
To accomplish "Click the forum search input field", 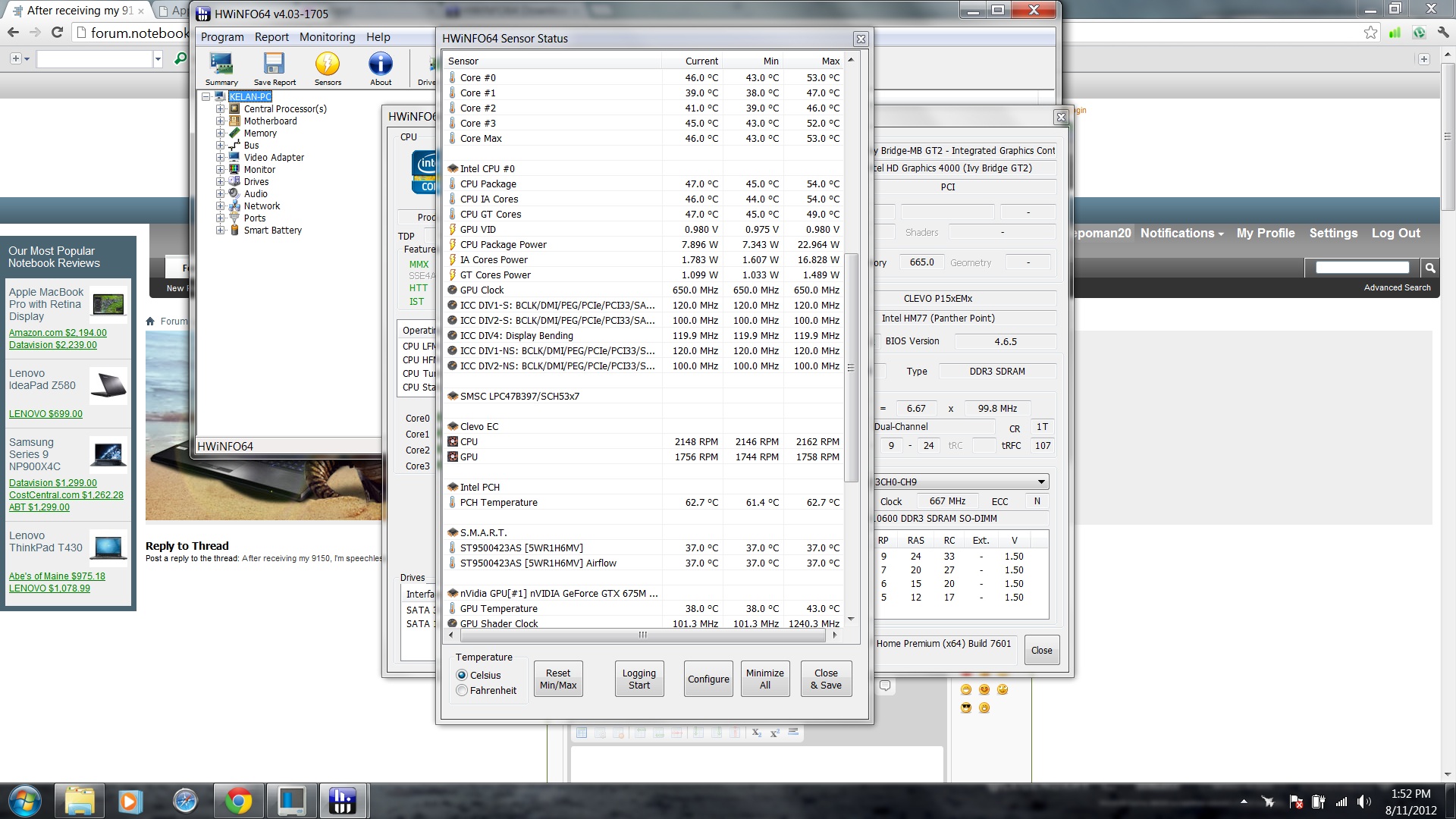I will tap(1362, 268).
